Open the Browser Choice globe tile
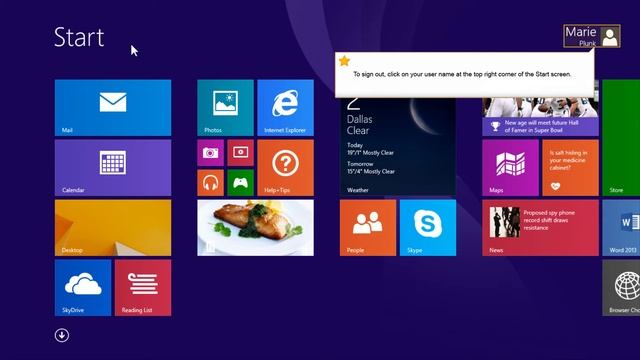 [x=621, y=288]
